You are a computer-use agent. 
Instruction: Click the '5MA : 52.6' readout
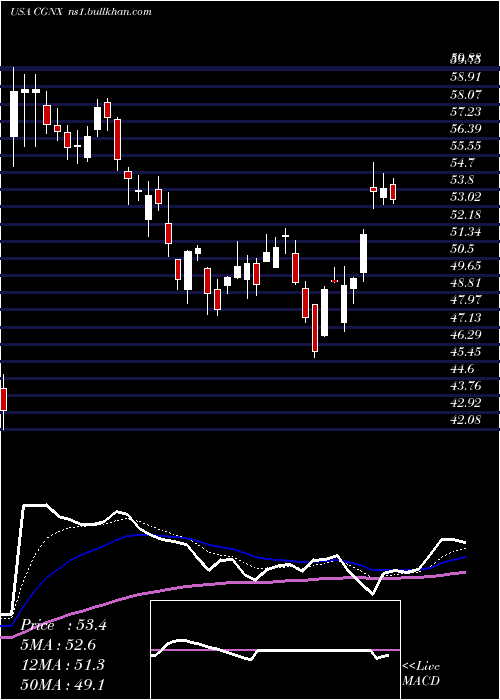(x=58, y=645)
